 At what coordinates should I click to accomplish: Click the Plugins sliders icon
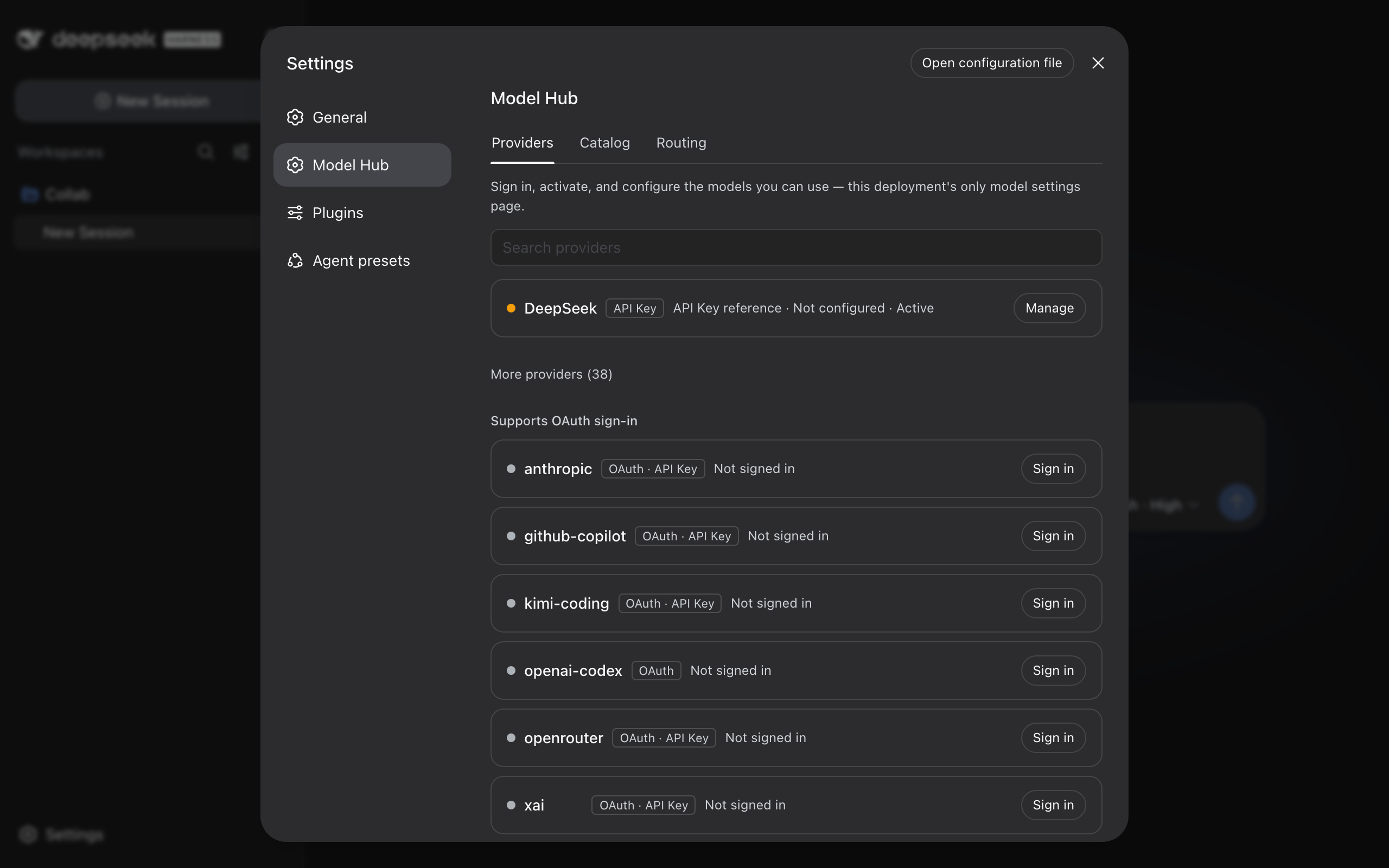[x=295, y=213]
